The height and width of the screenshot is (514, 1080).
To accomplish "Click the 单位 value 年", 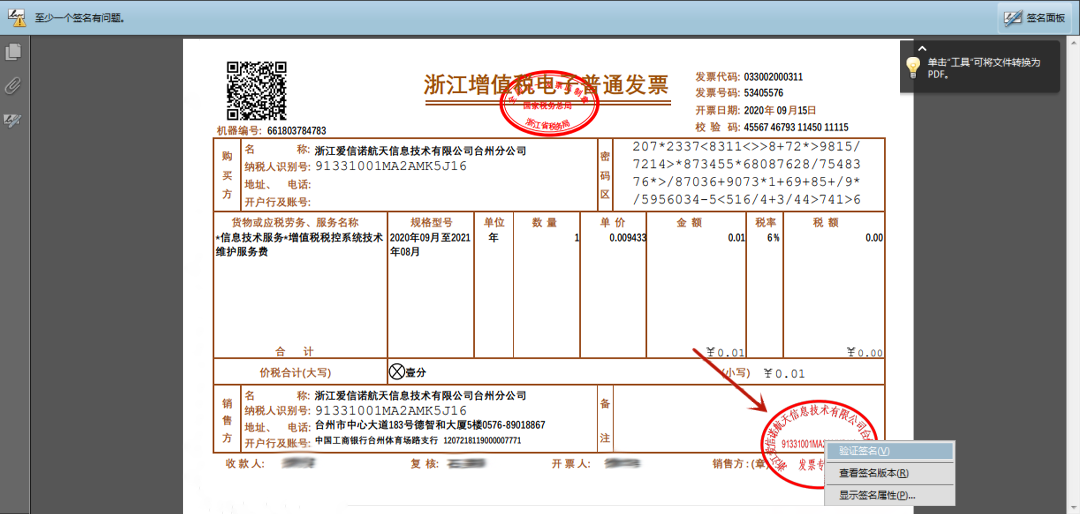I will coord(493,238).
